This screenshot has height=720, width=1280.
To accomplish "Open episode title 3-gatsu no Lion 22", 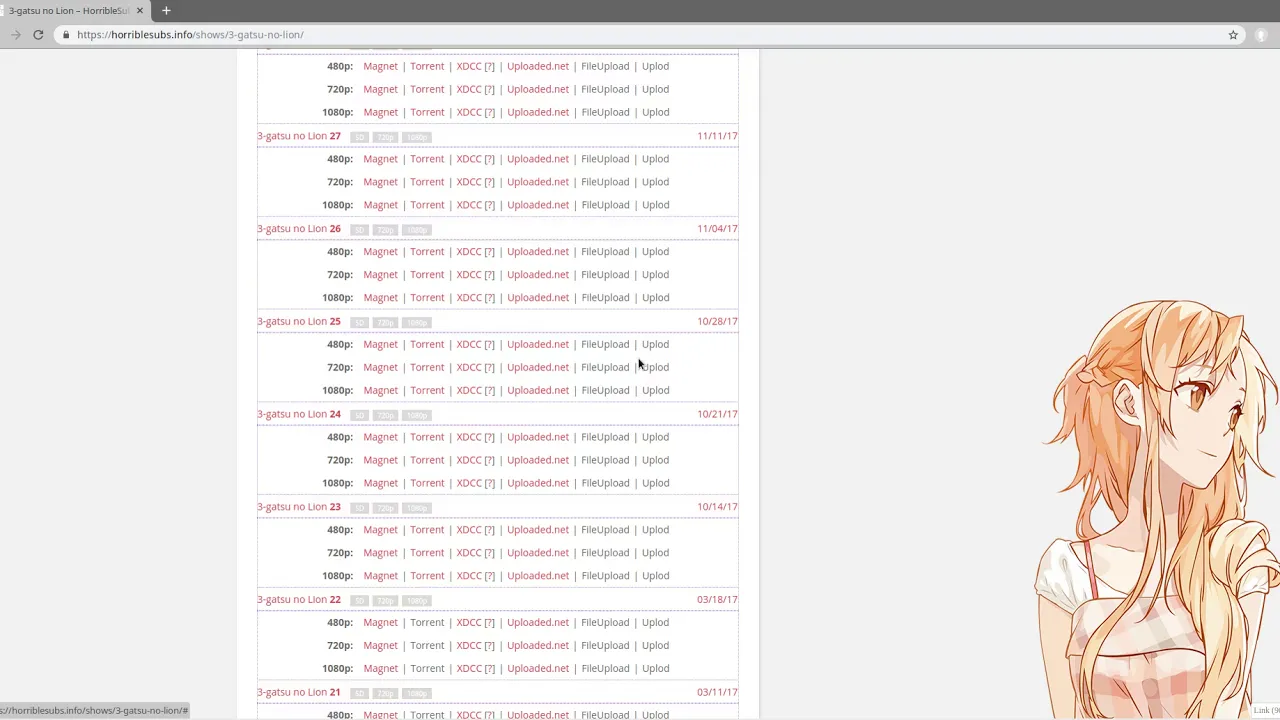I will [x=299, y=600].
